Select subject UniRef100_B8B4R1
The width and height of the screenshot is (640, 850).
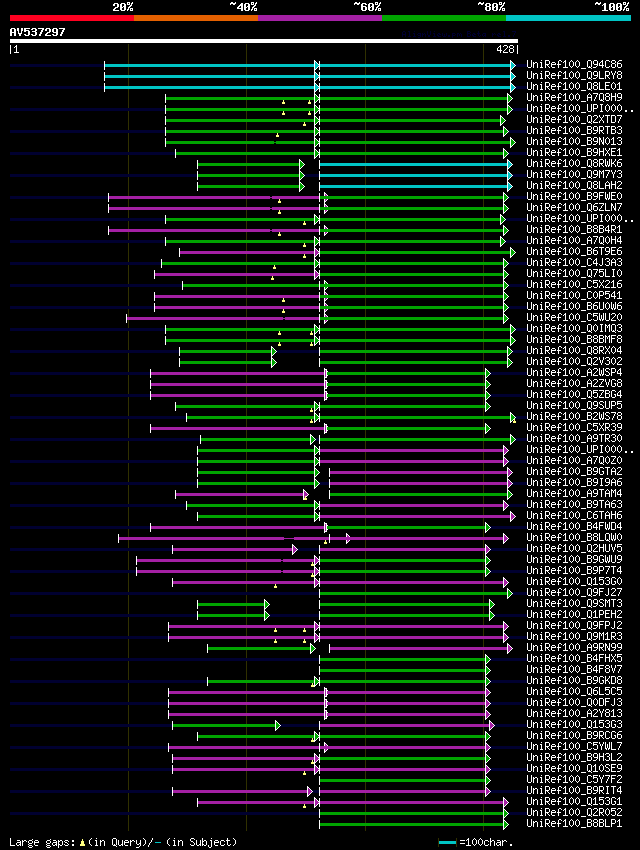574,229
